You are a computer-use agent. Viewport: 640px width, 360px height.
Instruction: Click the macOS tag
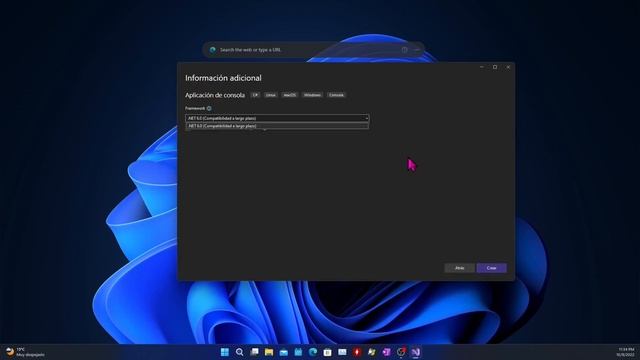coord(290,95)
